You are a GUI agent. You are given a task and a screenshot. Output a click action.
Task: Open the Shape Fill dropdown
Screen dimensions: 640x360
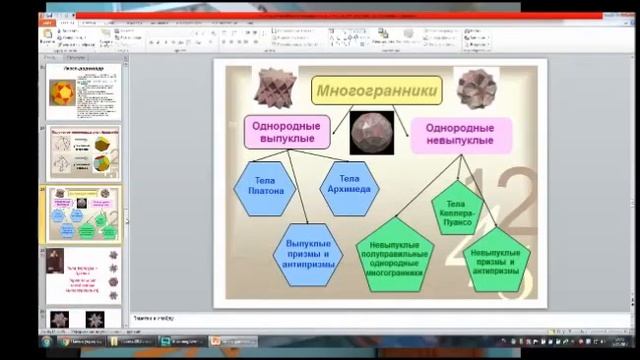(x=440, y=31)
